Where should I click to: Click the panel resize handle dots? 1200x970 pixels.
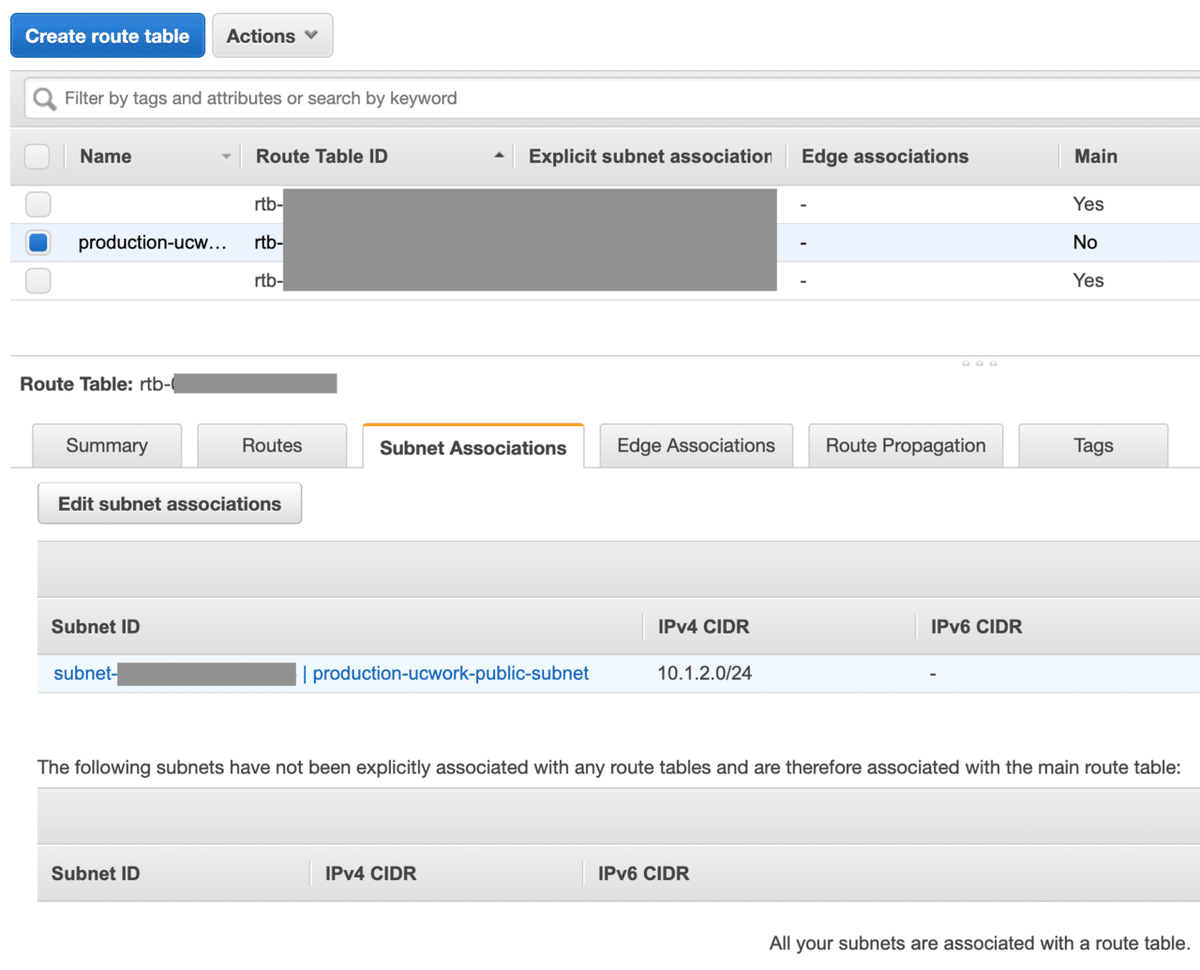pyautogui.click(x=979, y=363)
